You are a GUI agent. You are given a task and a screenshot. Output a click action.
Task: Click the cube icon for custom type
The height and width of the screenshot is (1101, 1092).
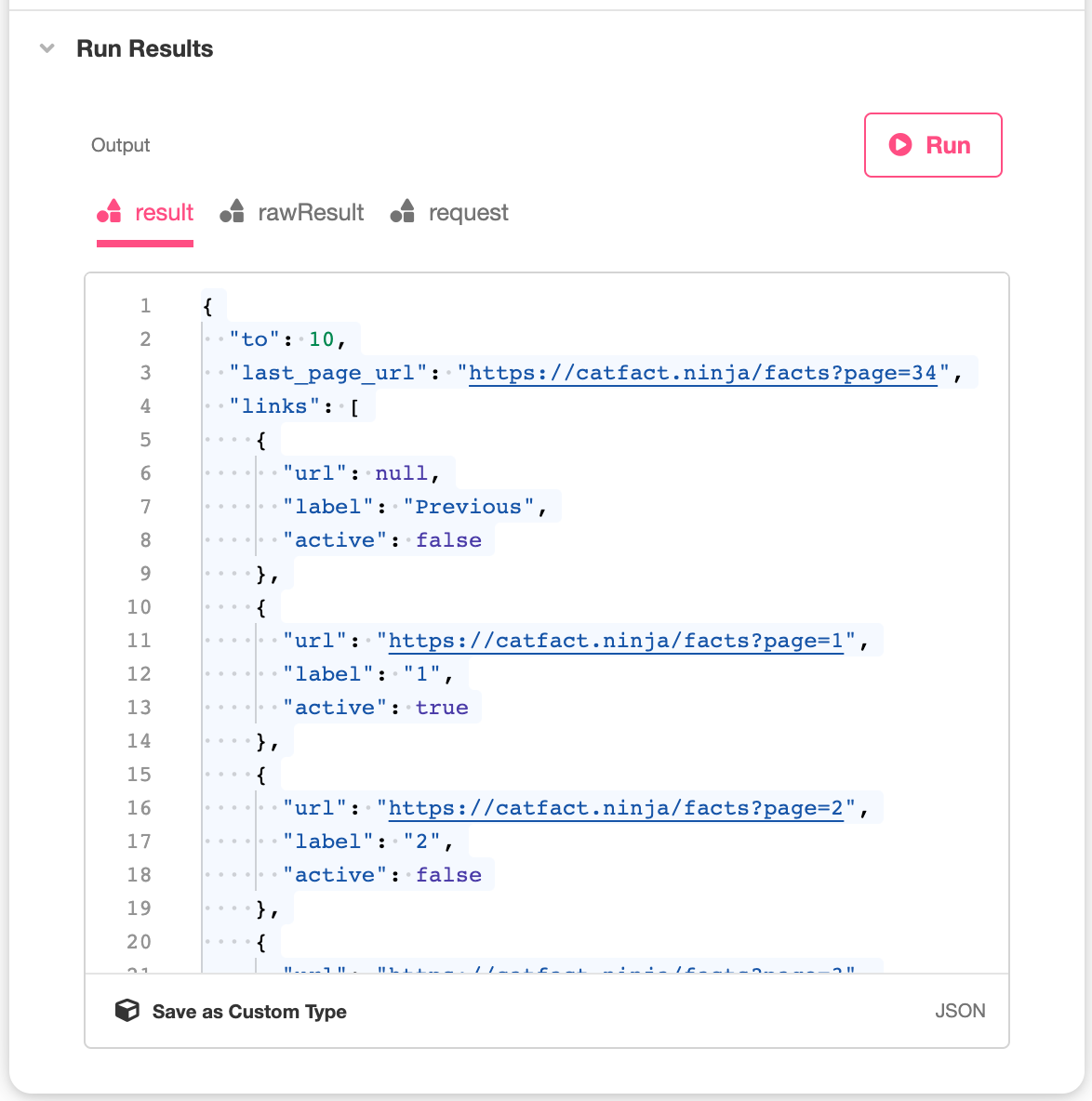click(x=127, y=1011)
